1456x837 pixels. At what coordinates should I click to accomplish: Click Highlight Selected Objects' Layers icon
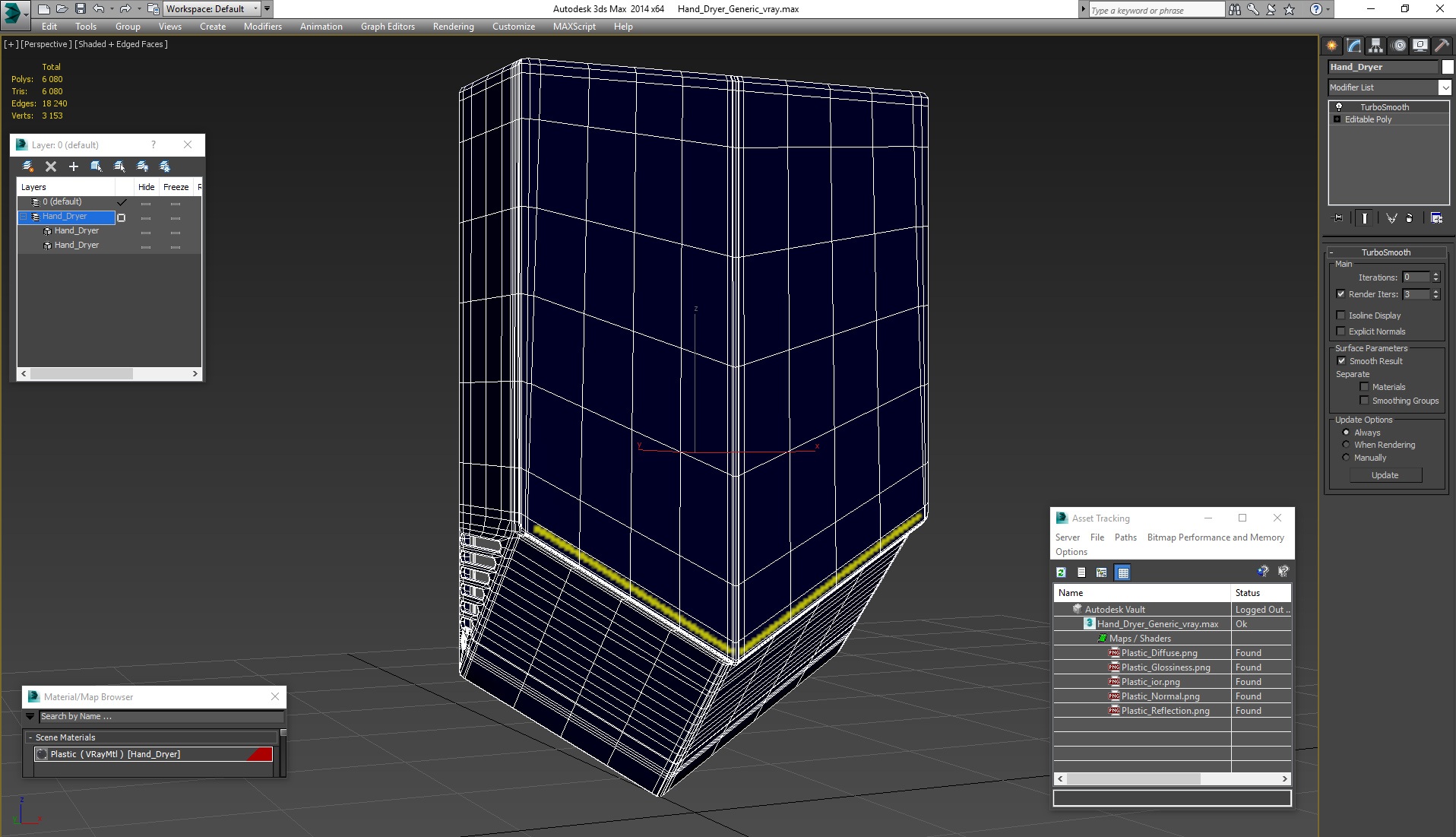pyautogui.click(x=119, y=166)
